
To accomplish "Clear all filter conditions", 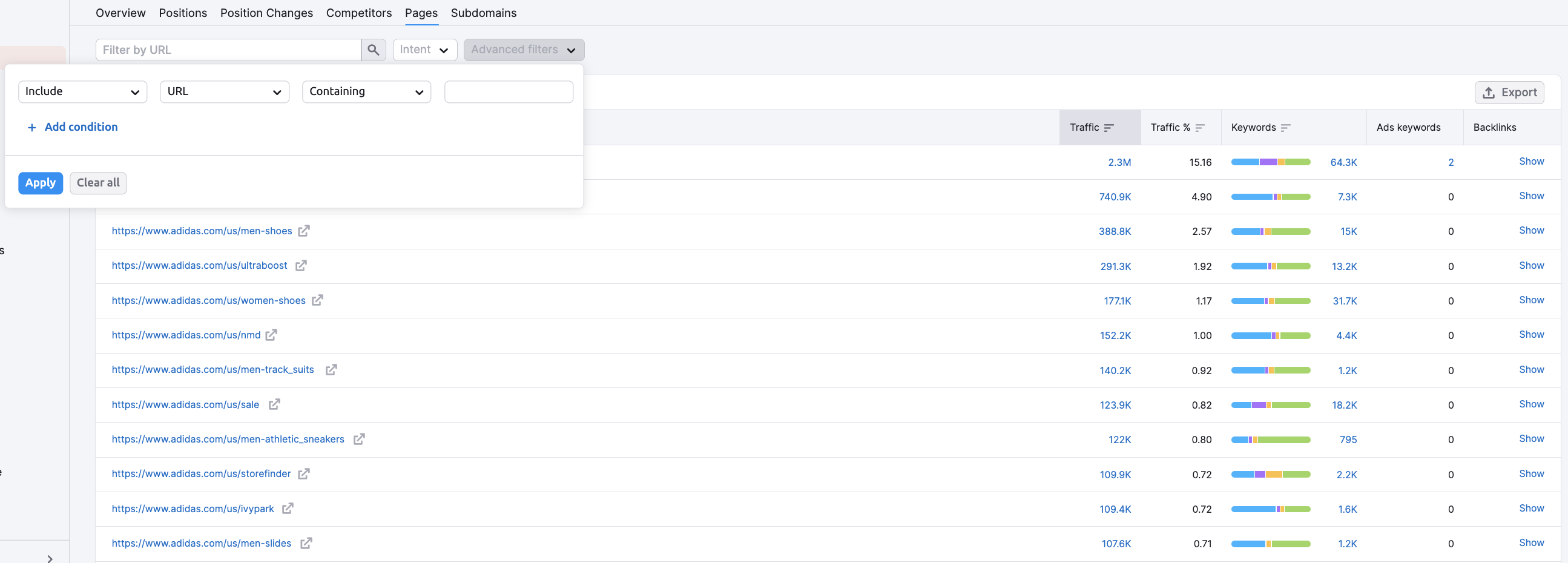I will (98, 183).
